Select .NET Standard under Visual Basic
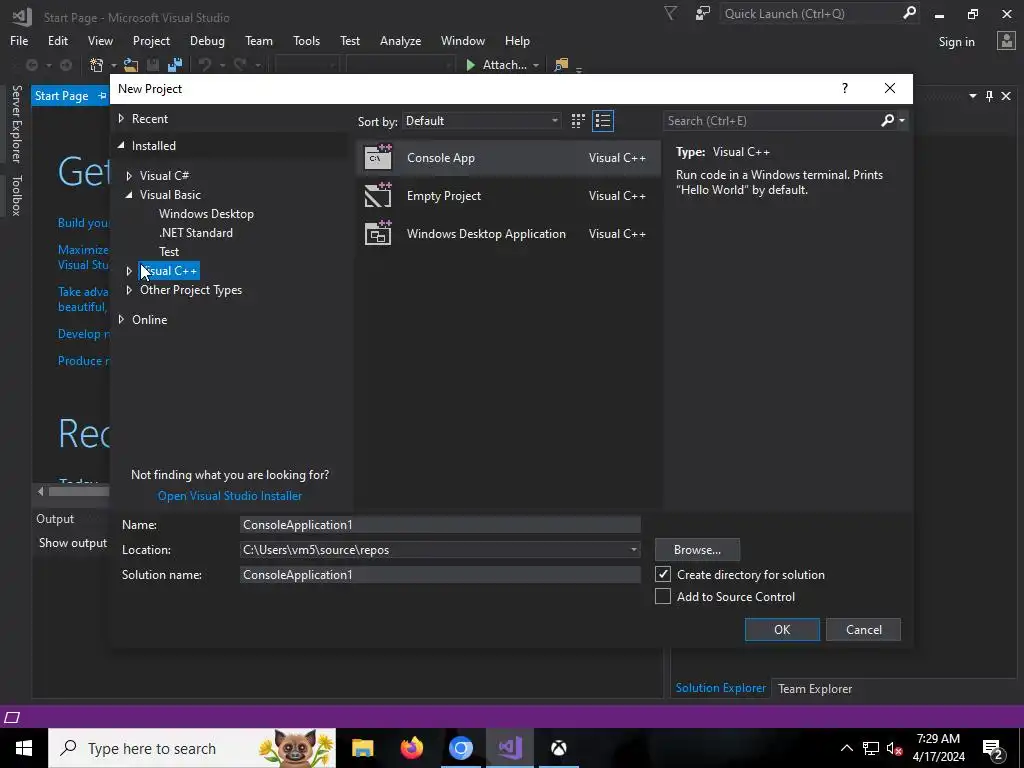Screen dimensions: 1024x768 point(196,232)
